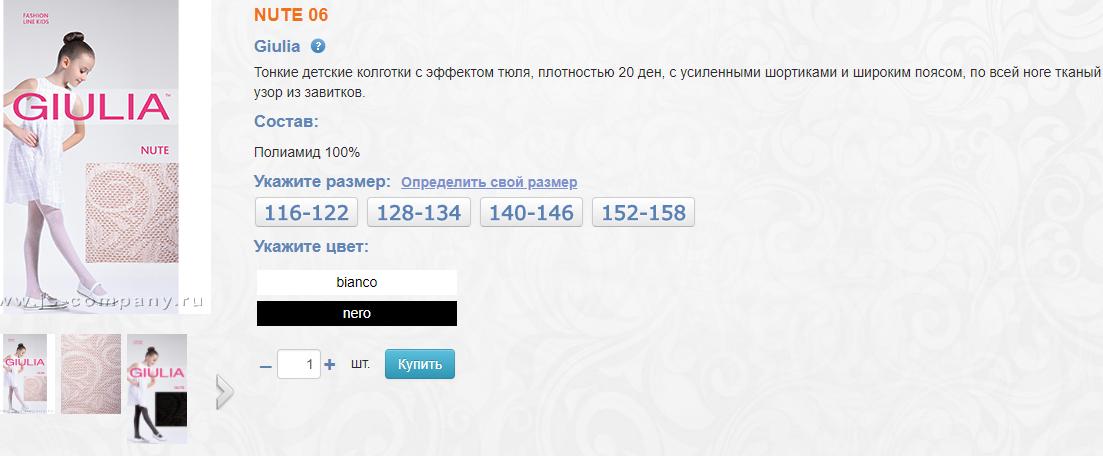Click the Укажите размер: label
The width and height of the screenshot is (1103, 456).
coord(322,182)
